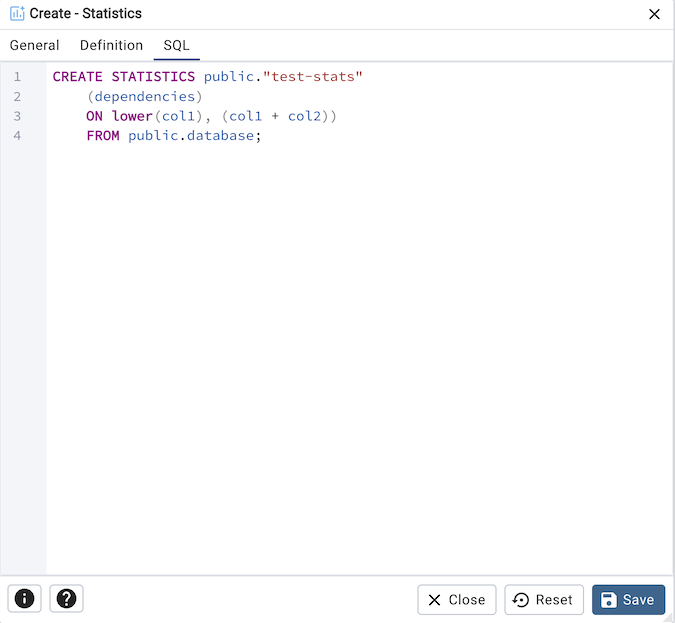Click the lower function name
This screenshot has width=675, height=623.
(x=132, y=116)
